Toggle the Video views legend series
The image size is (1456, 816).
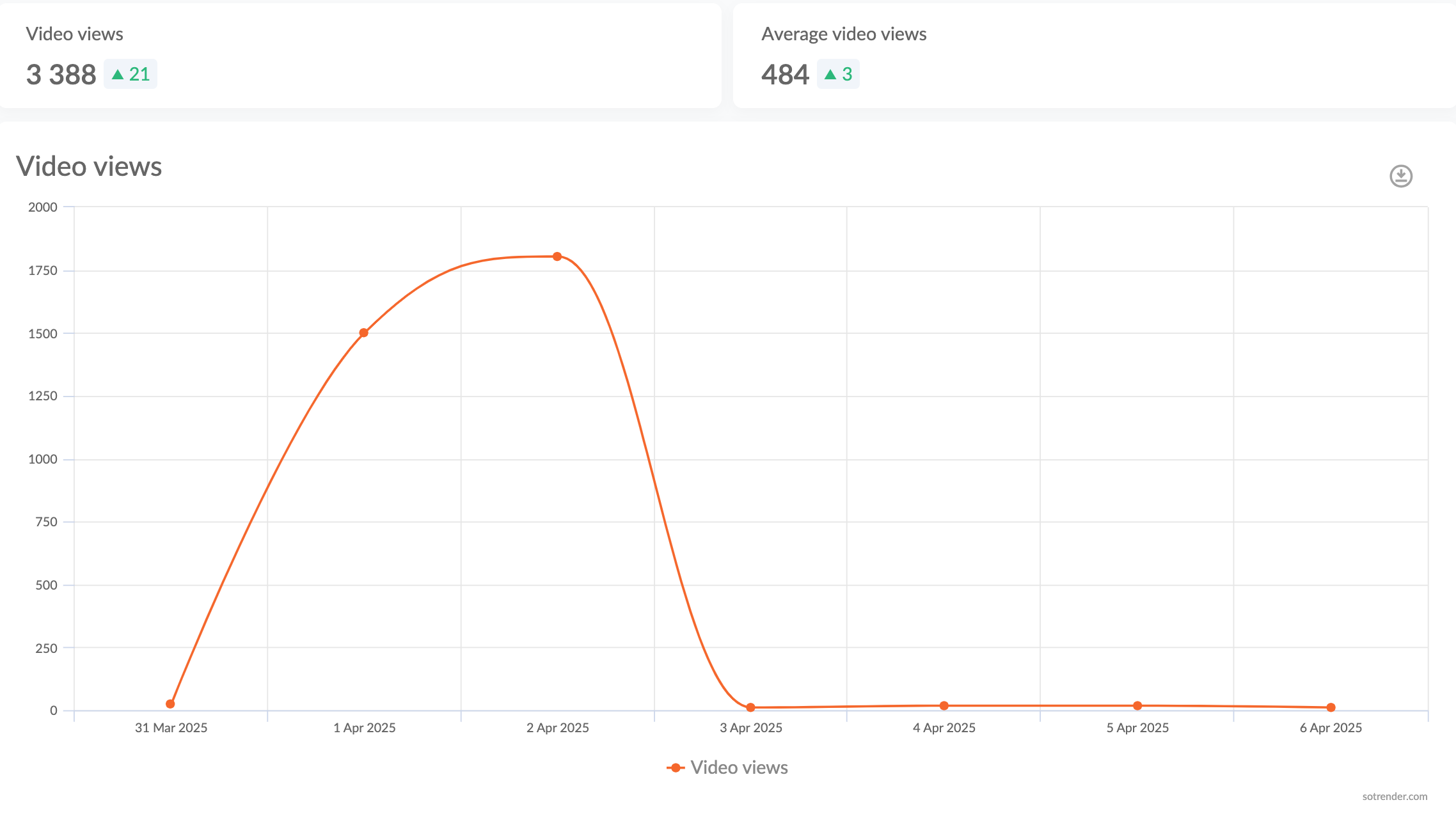739,767
